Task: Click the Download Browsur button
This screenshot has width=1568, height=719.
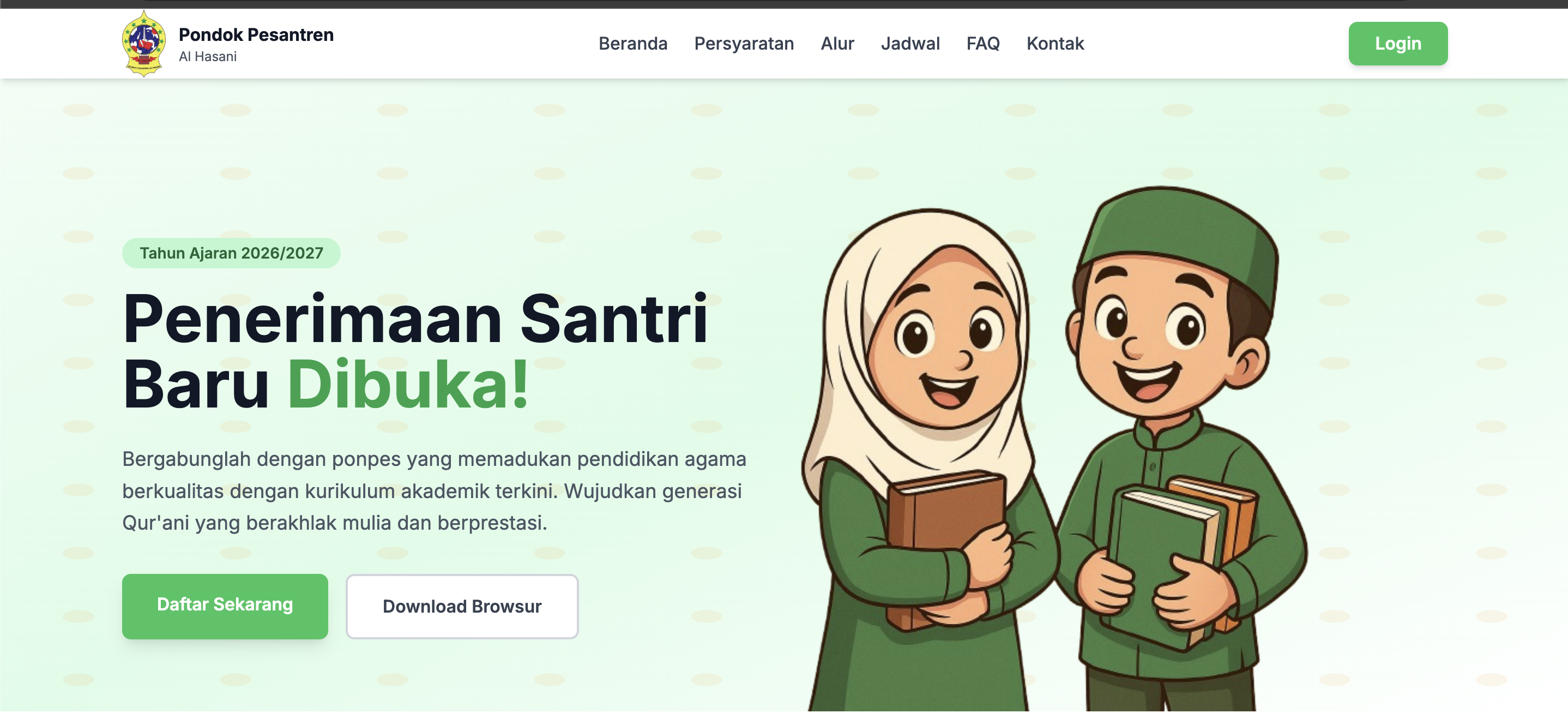Action: (462, 607)
